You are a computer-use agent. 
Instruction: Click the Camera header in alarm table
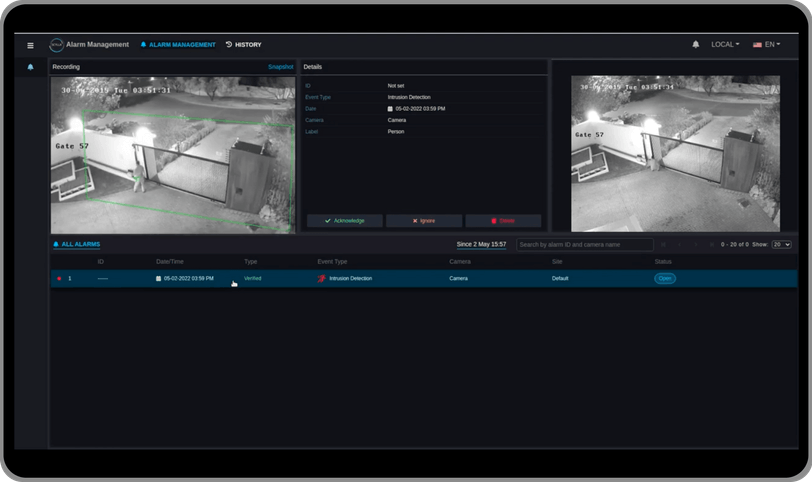pos(460,261)
